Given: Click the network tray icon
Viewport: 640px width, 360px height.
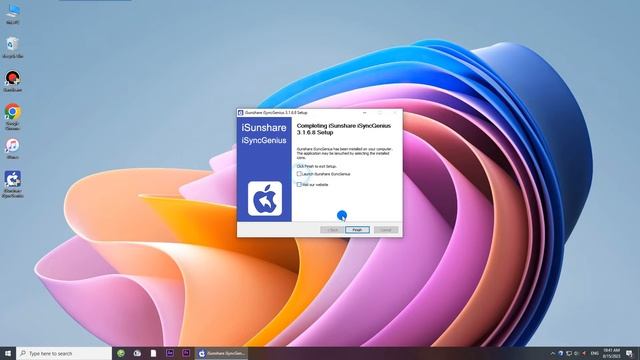Looking at the screenshot, I should [x=569, y=353].
